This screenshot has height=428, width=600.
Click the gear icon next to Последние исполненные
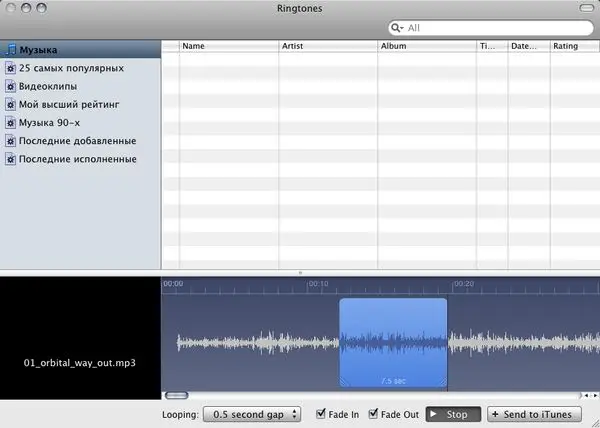tap(10, 159)
